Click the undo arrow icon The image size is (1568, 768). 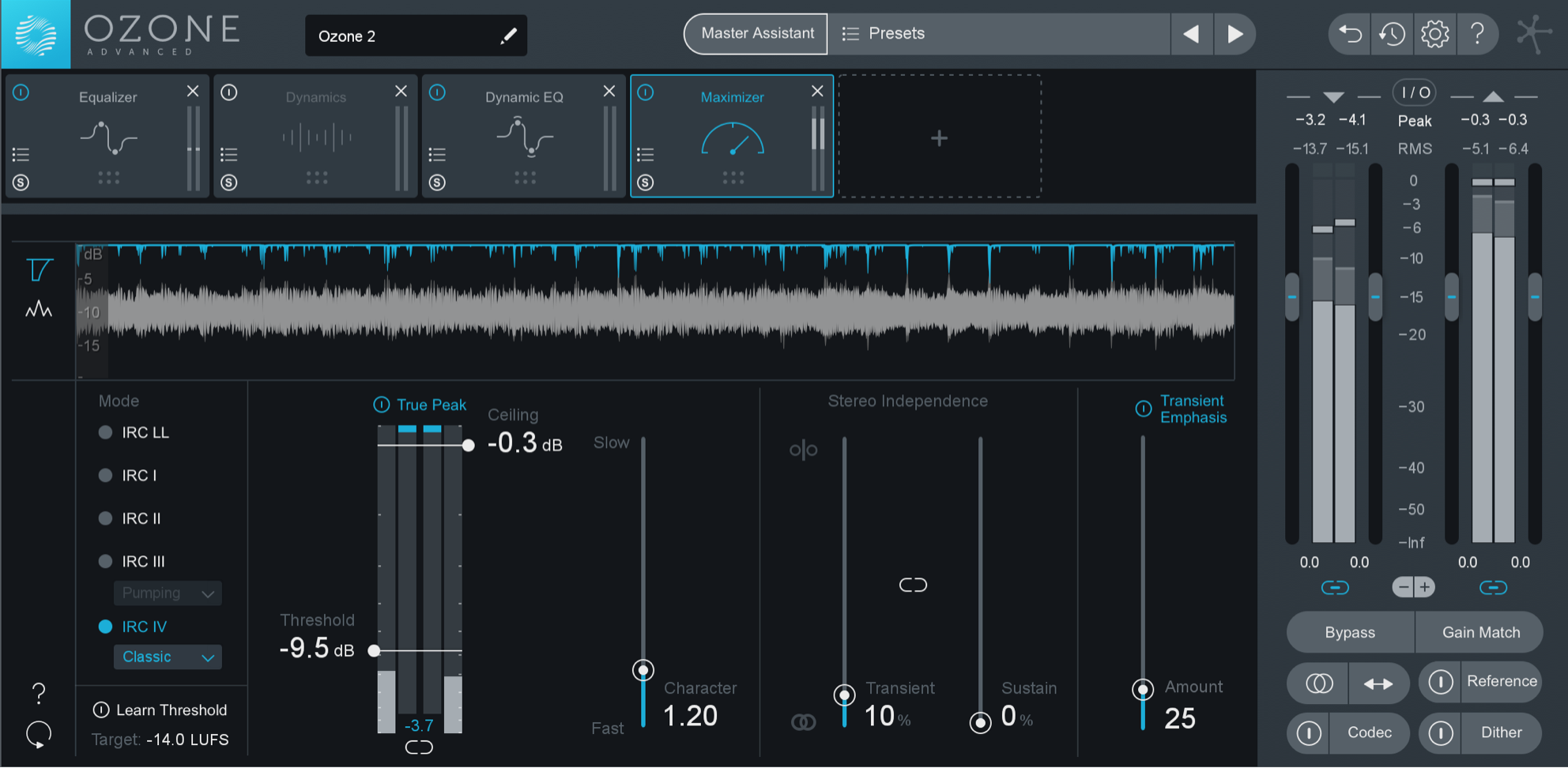(1351, 34)
